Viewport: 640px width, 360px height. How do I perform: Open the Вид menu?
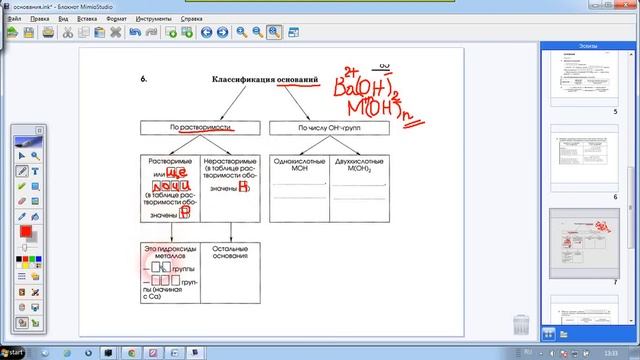tap(63, 19)
